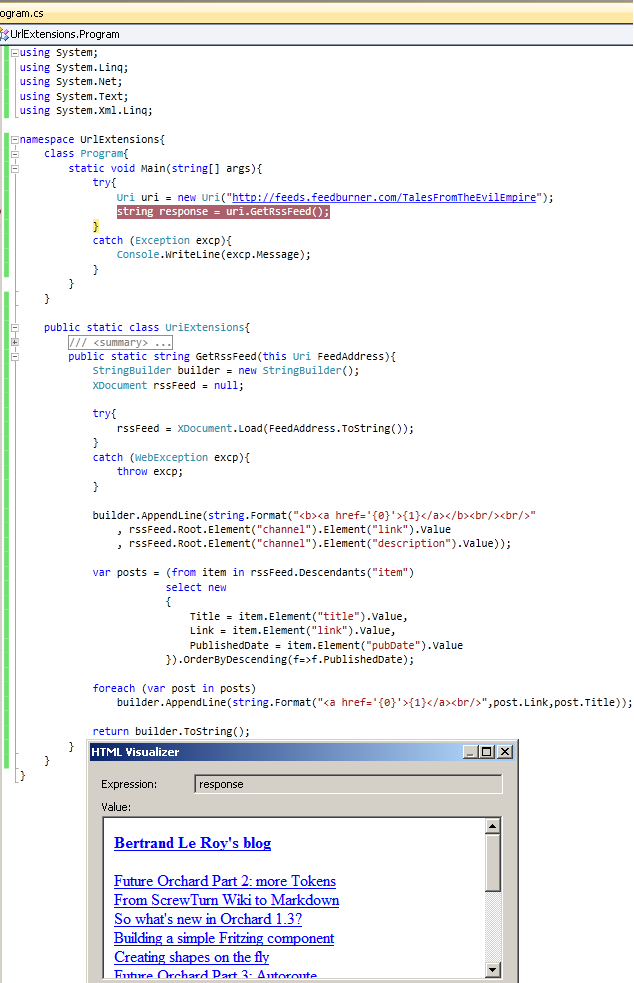Open Bertrand Le Roy's blog link
The image size is (634, 983).
(192, 843)
